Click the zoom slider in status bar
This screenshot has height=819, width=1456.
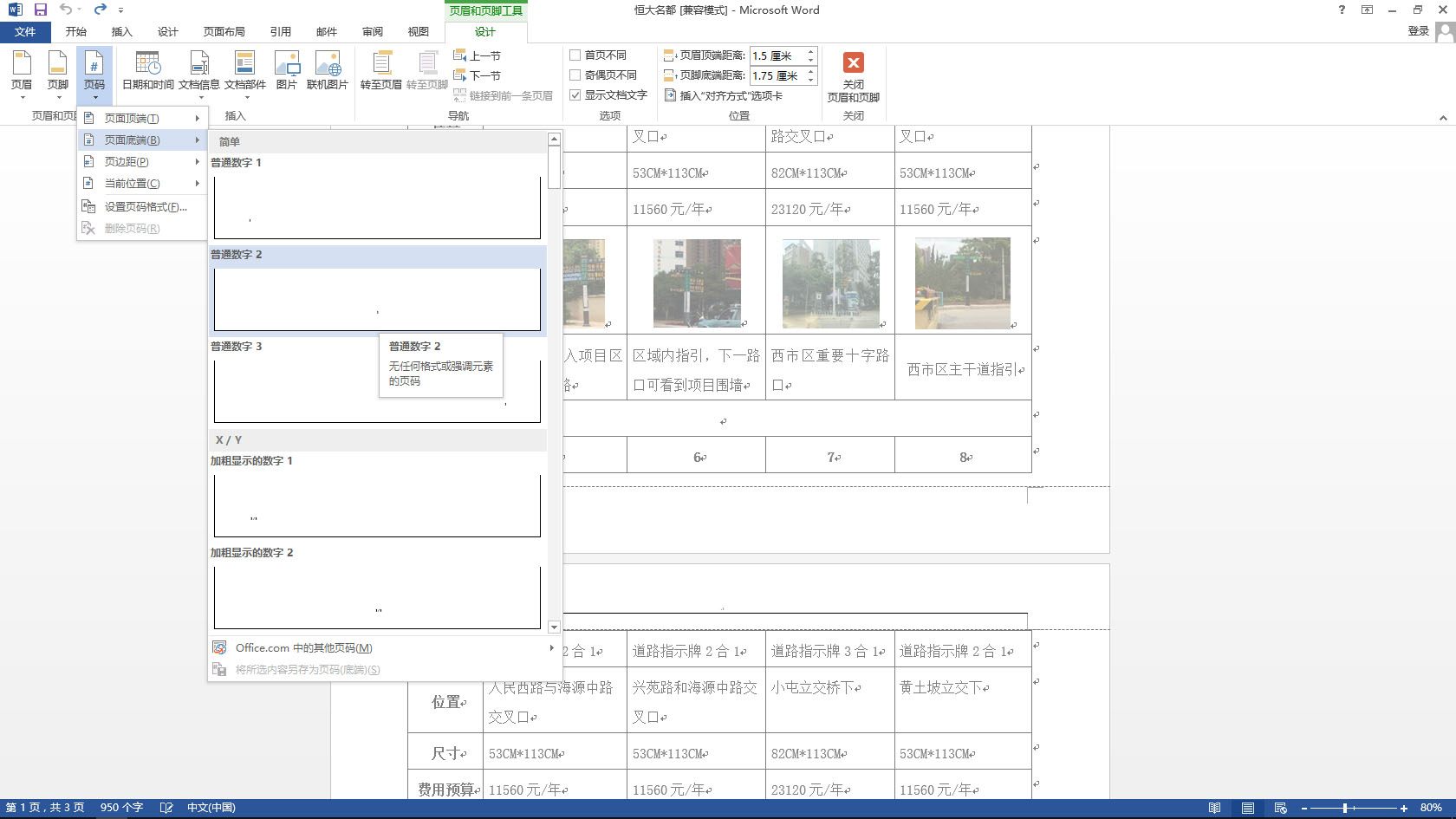tap(1345, 808)
